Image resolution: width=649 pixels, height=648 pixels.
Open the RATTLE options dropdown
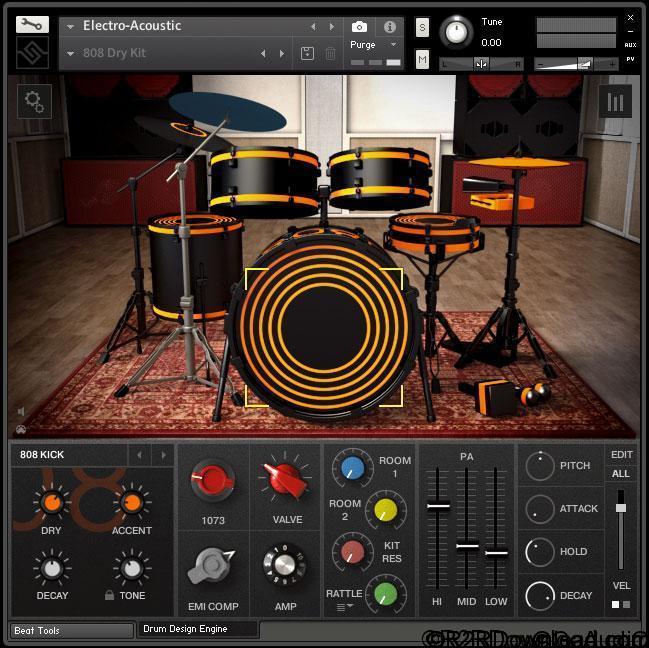344,606
